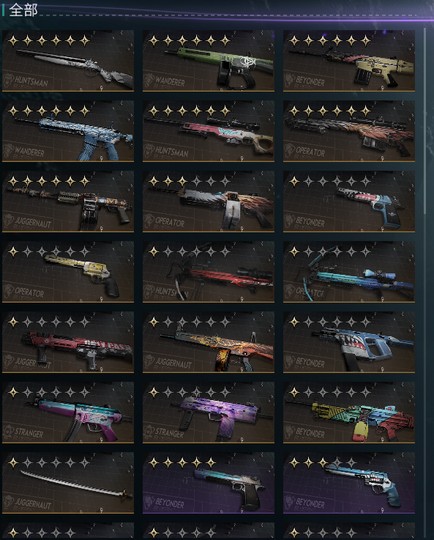Pick the shark-mouth BEYONDER Vector skin

click(x=349, y=342)
